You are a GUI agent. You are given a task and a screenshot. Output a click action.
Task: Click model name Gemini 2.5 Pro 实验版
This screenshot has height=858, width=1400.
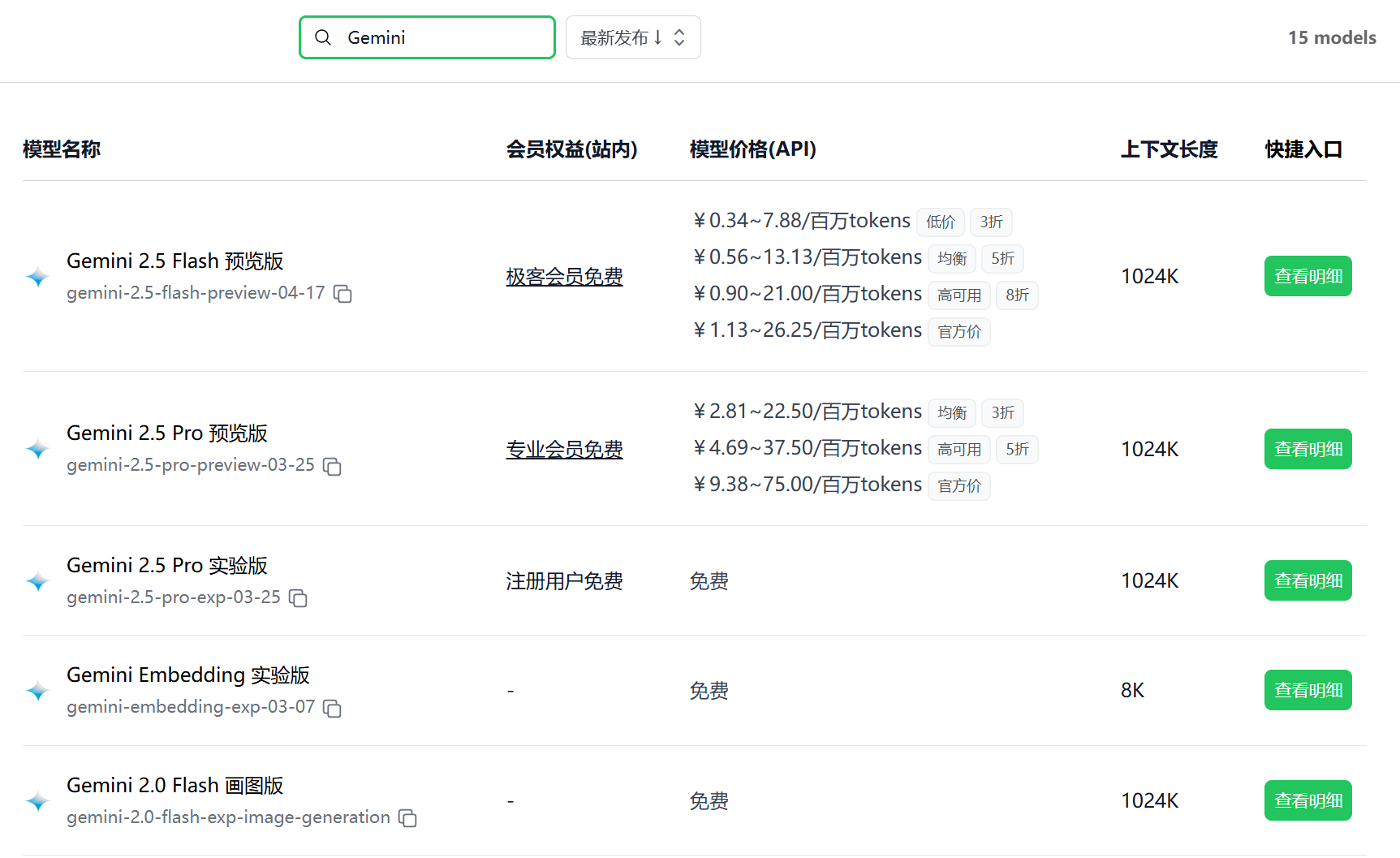click(x=167, y=565)
